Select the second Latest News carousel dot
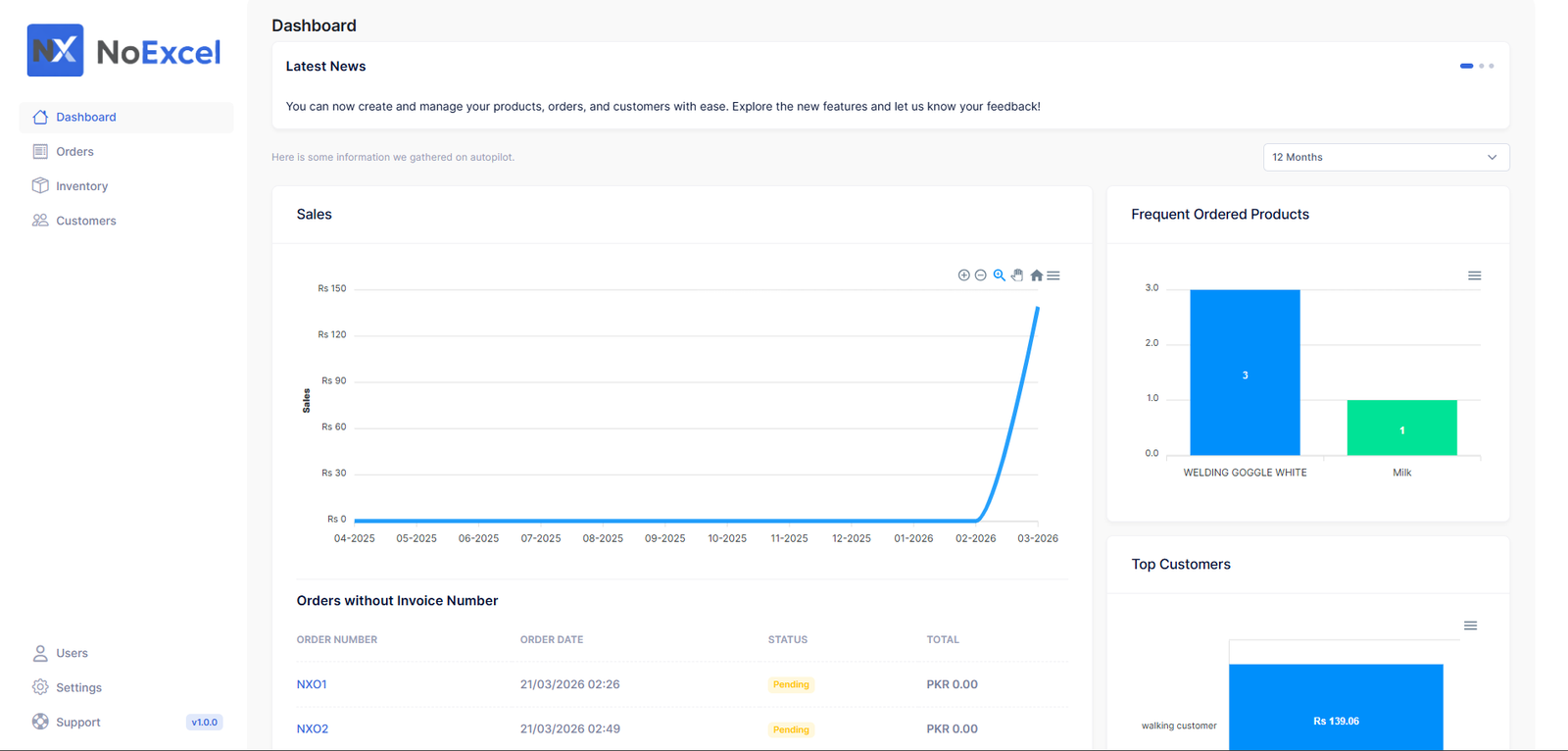1568x751 pixels. click(1482, 66)
